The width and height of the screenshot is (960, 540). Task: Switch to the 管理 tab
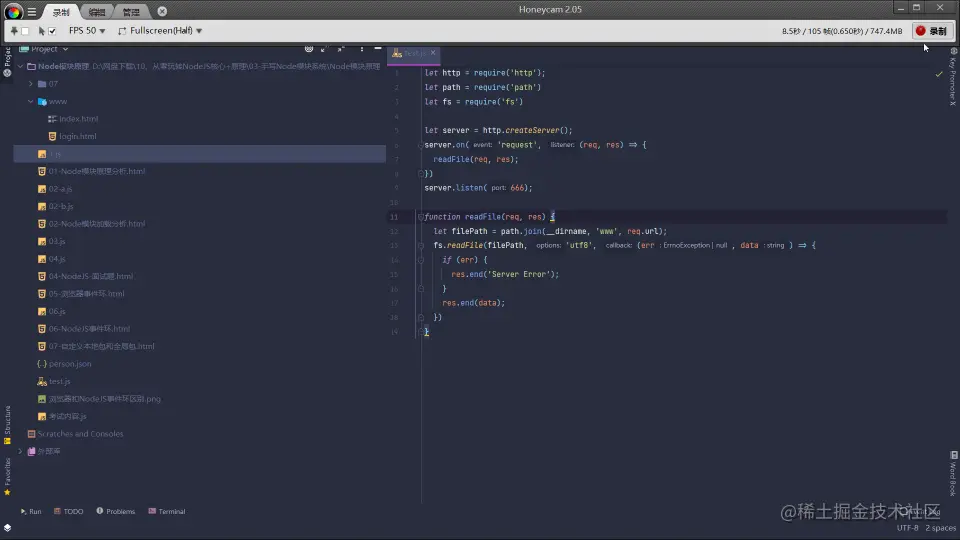tap(131, 12)
